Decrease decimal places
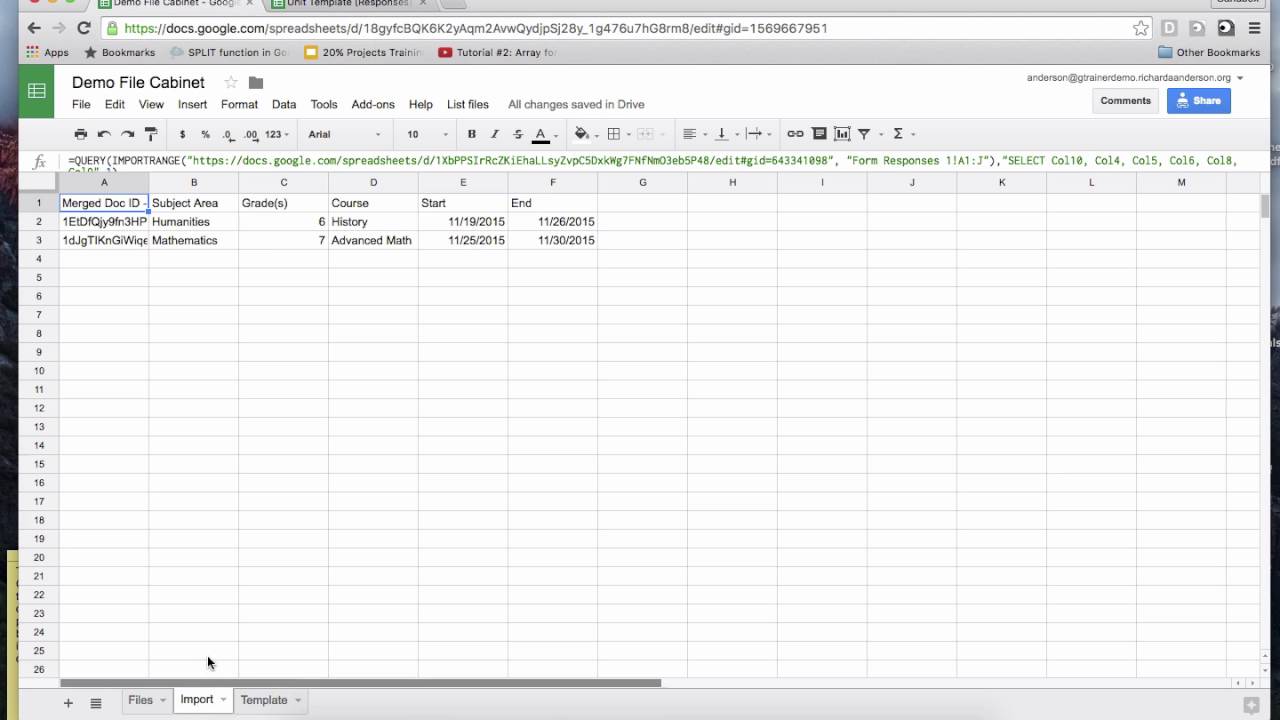This screenshot has width=1280, height=720. coord(228,134)
